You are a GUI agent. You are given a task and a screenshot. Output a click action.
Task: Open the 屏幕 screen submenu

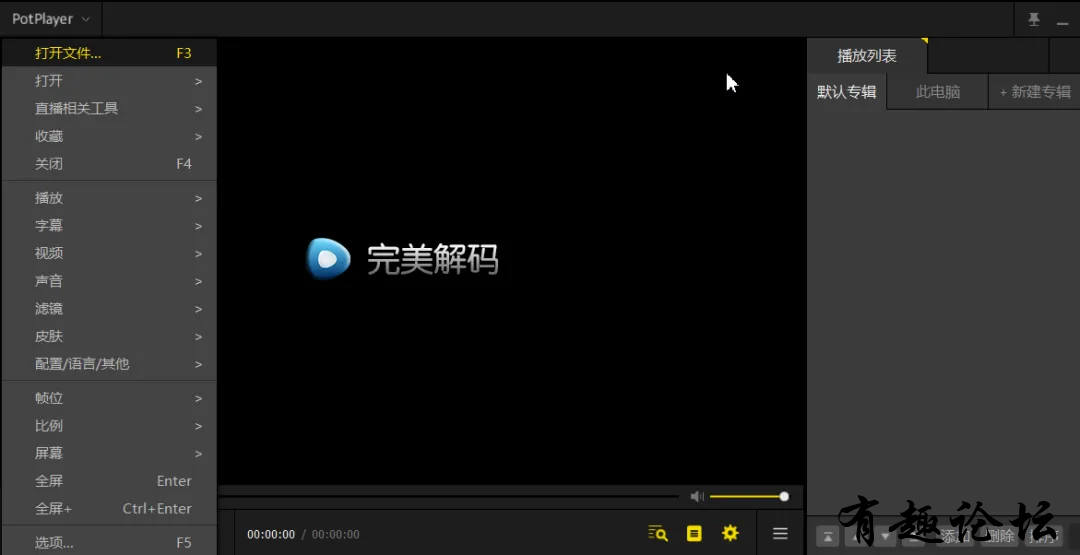[x=110, y=453]
